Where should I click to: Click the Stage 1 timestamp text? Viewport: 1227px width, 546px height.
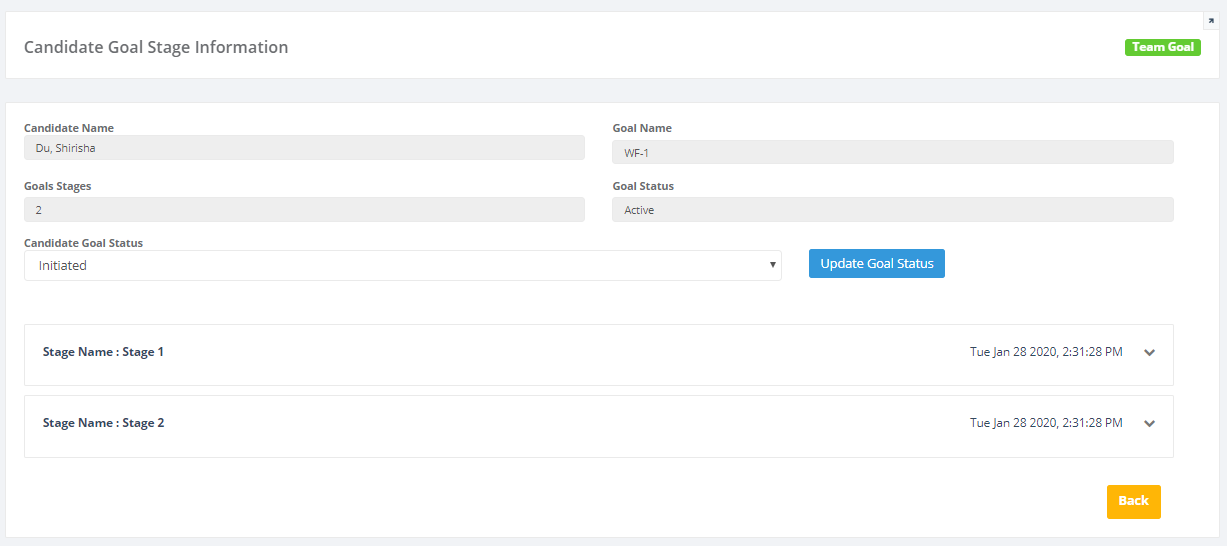(x=1046, y=352)
